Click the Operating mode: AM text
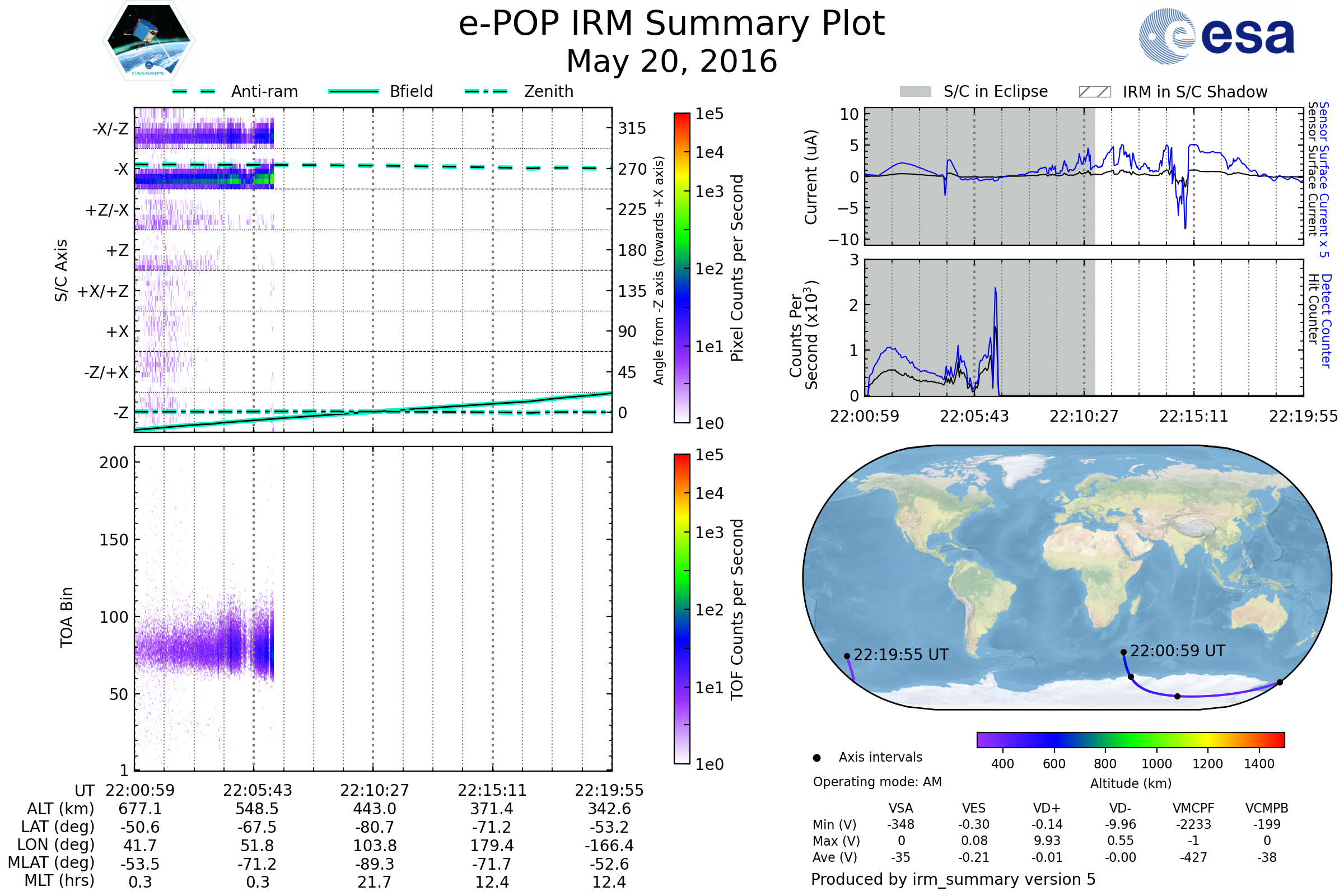The image size is (1344, 896). (x=877, y=782)
